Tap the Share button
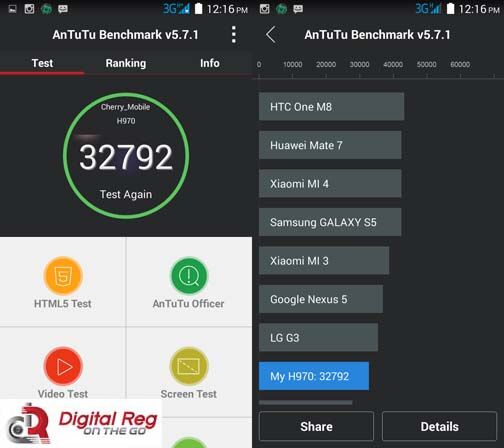The image size is (504, 448). click(316, 426)
